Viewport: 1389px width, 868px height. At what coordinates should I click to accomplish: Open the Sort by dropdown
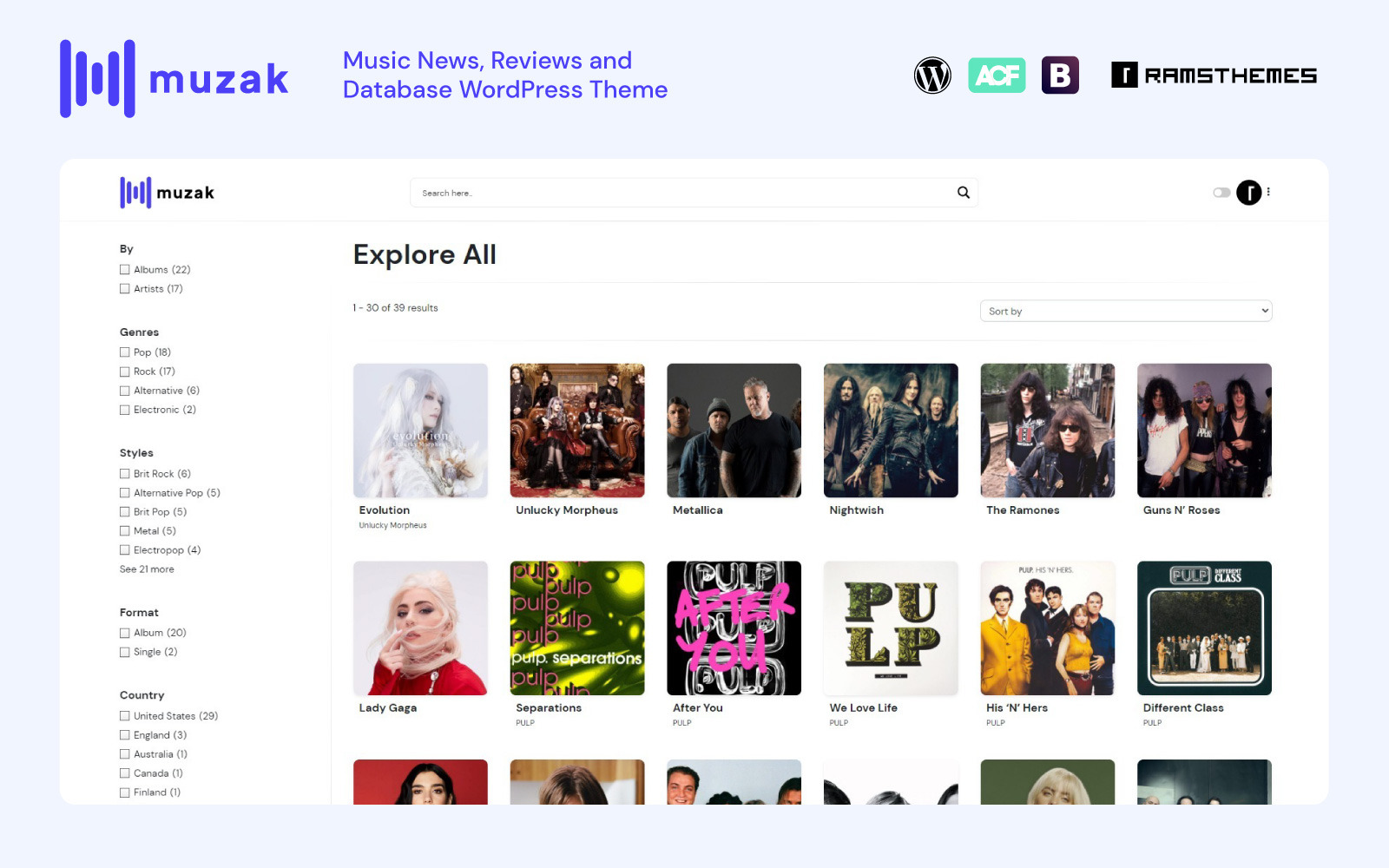(1126, 311)
